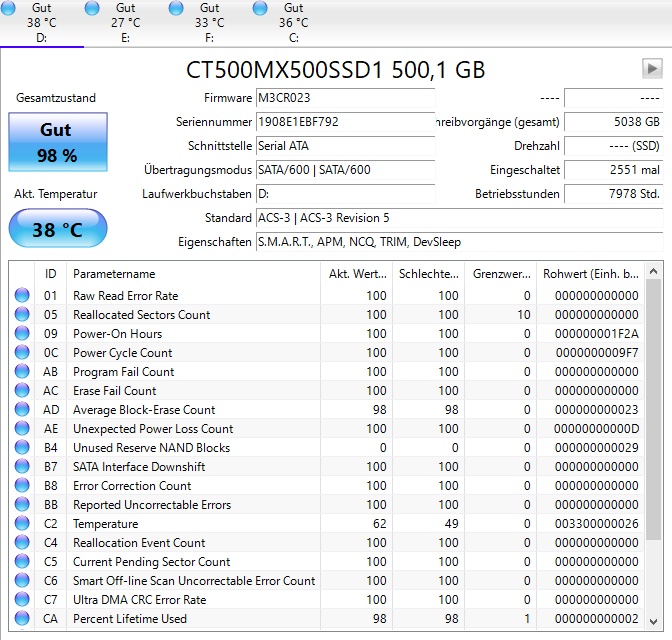Click the Firmware field M3CR023
Viewport: 672px width, 640px height.
click(345, 98)
